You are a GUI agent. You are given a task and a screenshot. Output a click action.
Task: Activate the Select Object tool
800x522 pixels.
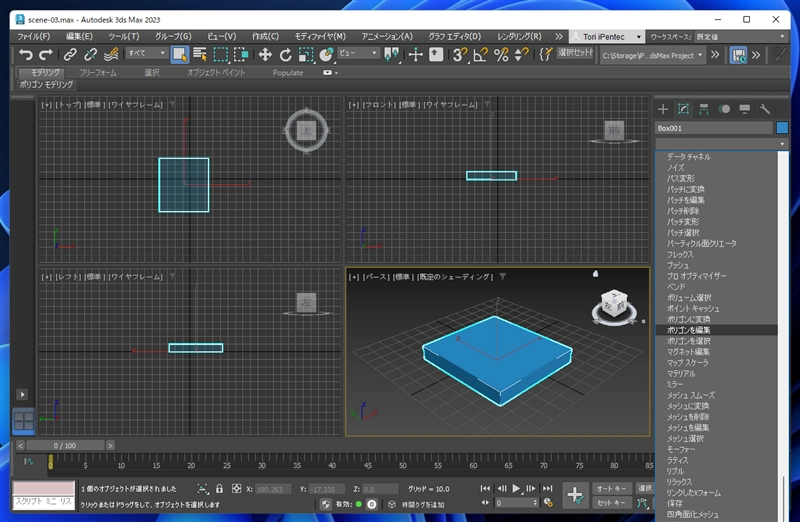pyautogui.click(x=180, y=54)
